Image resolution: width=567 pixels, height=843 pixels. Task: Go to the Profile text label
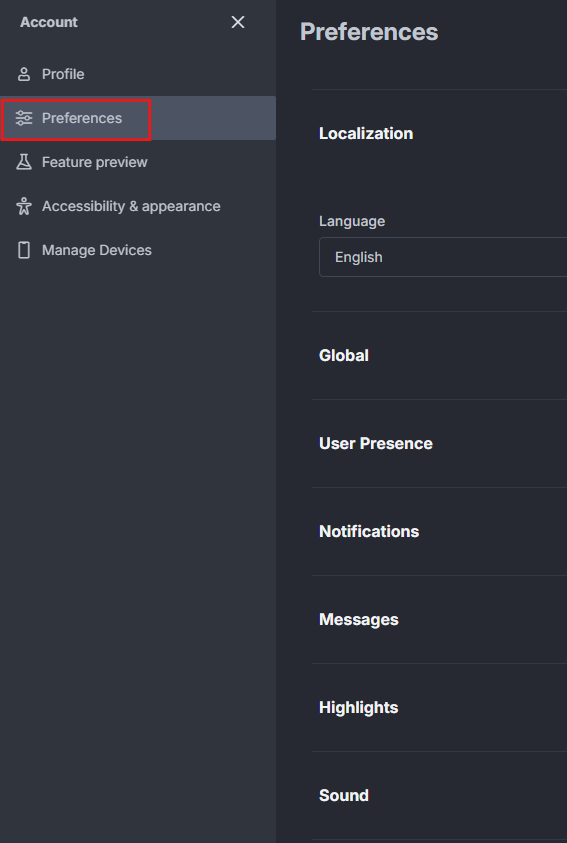(x=63, y=74)
